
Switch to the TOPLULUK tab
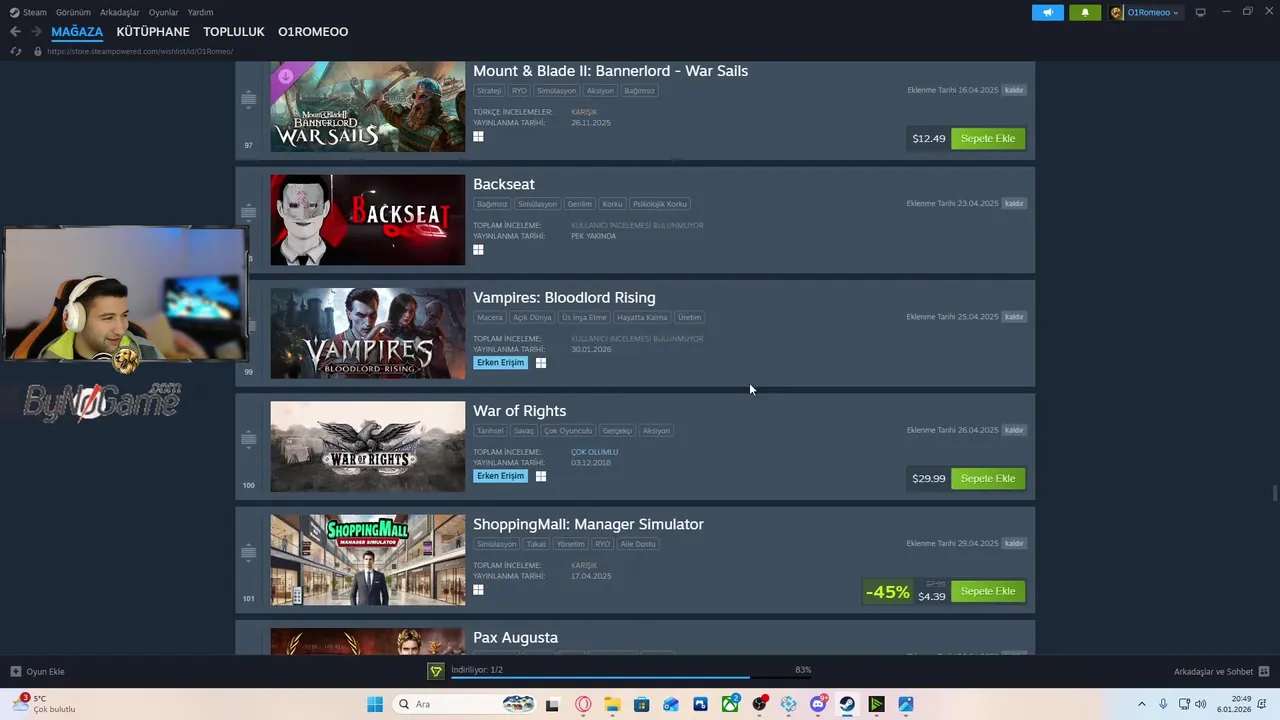coord(234,32)
